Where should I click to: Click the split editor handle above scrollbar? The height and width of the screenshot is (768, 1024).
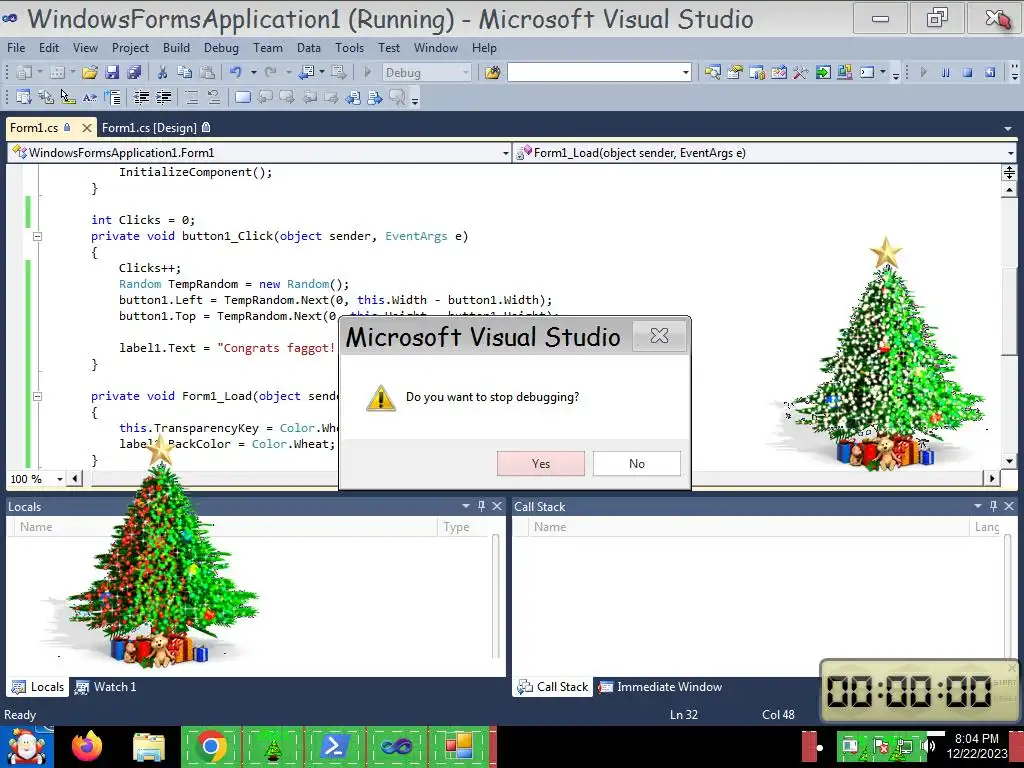[x=1010, y=172]
